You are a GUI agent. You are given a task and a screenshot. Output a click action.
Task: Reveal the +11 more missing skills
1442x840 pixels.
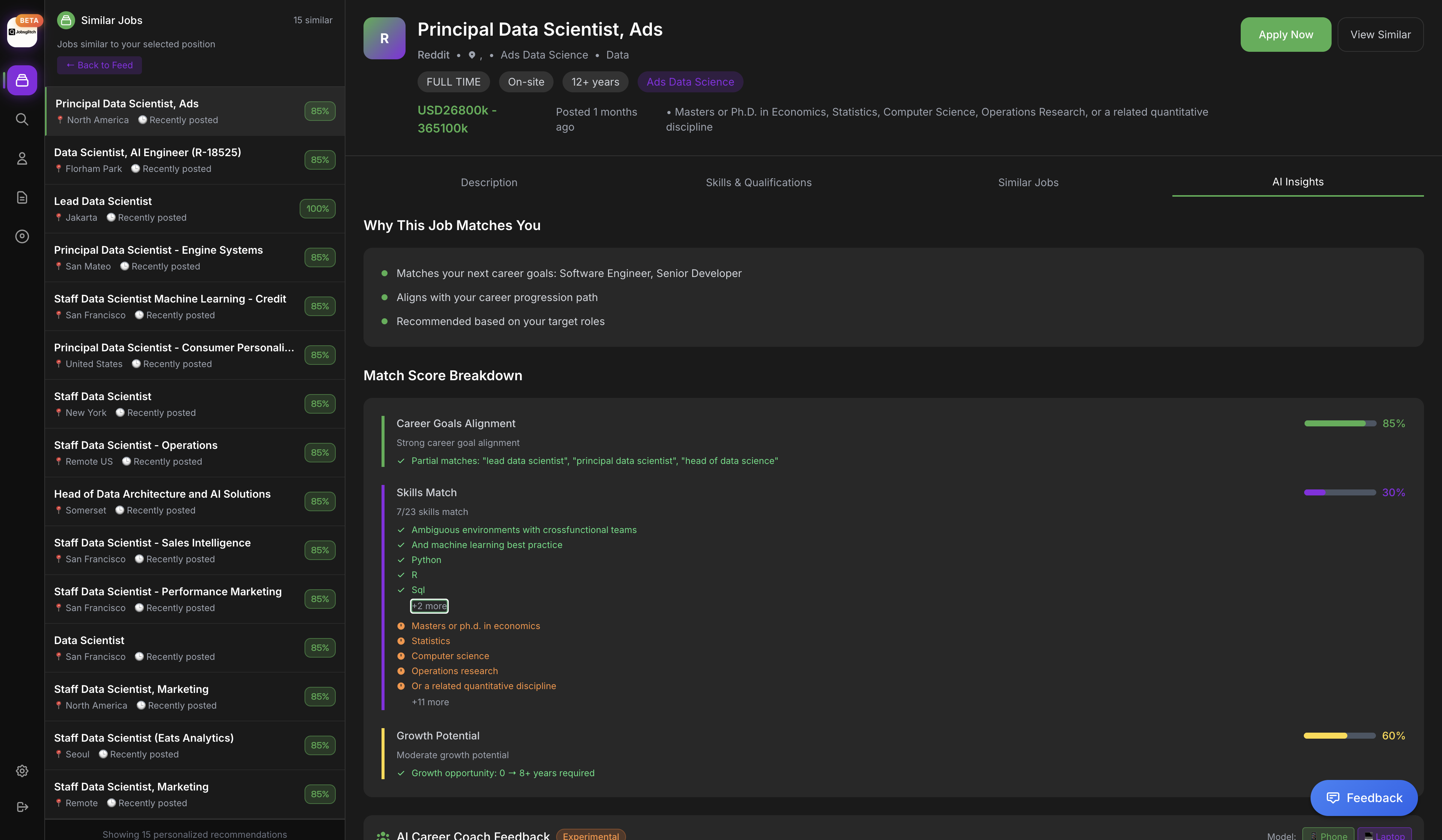coord(430,702)
